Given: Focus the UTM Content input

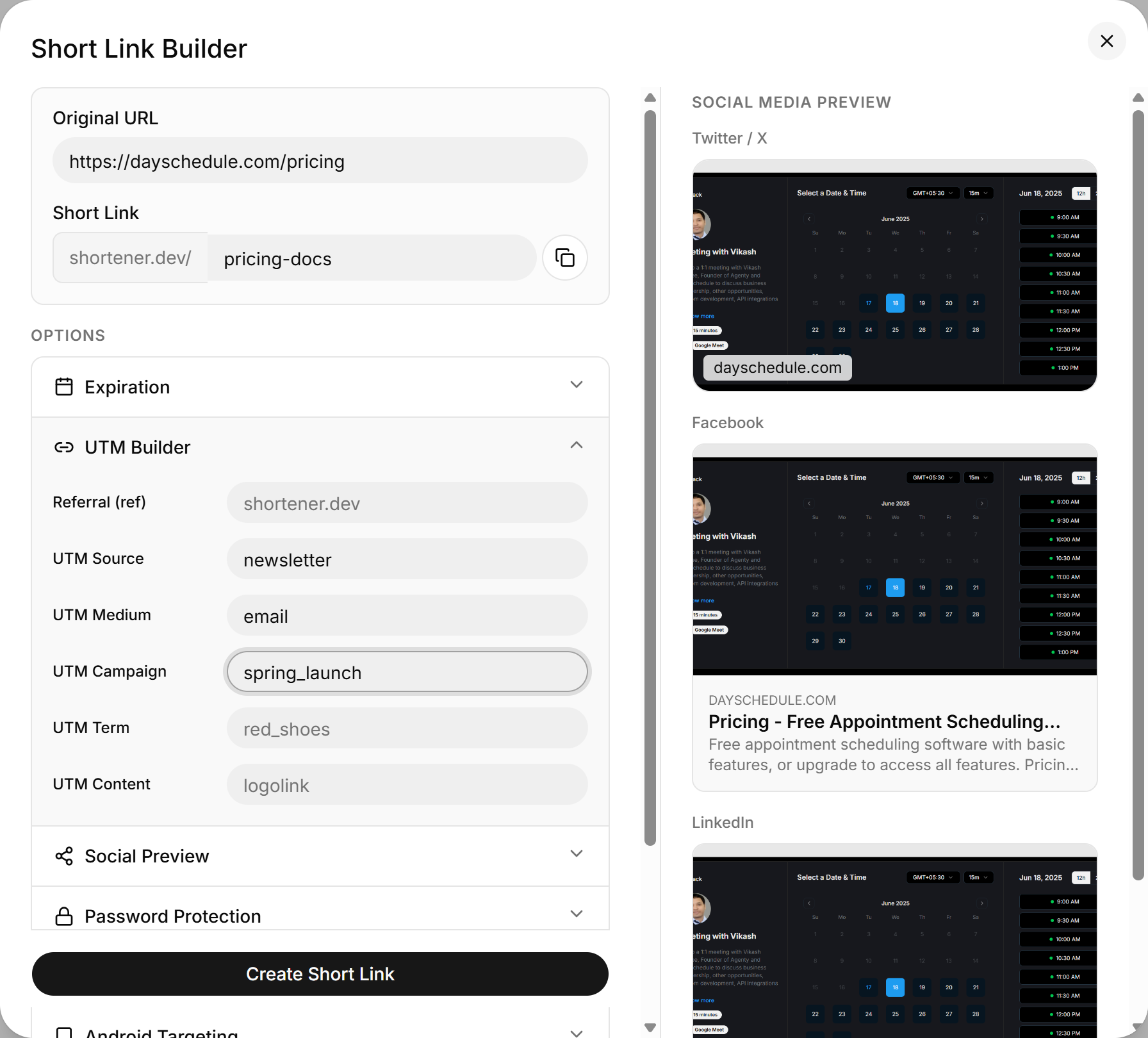Looking at the screenshot, I should click(407, 784).
